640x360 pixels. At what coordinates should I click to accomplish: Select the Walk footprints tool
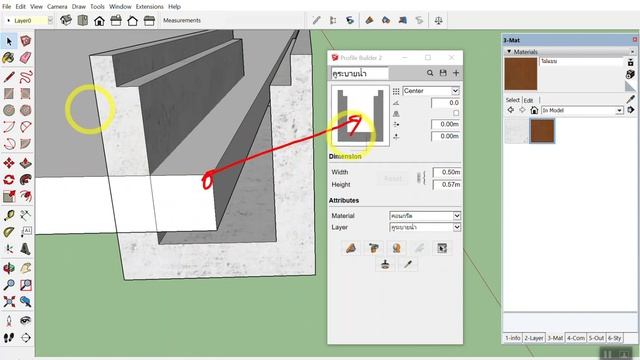click(9, 338)
